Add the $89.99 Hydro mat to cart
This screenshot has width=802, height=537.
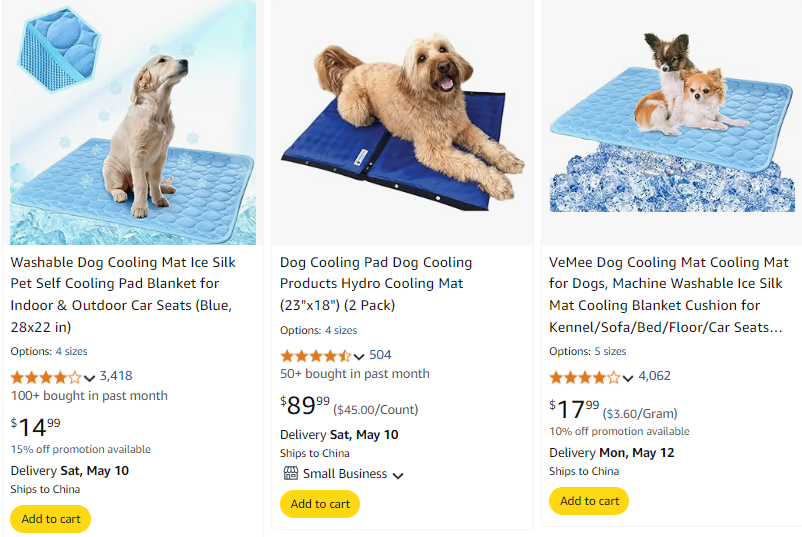coord(320,504)
